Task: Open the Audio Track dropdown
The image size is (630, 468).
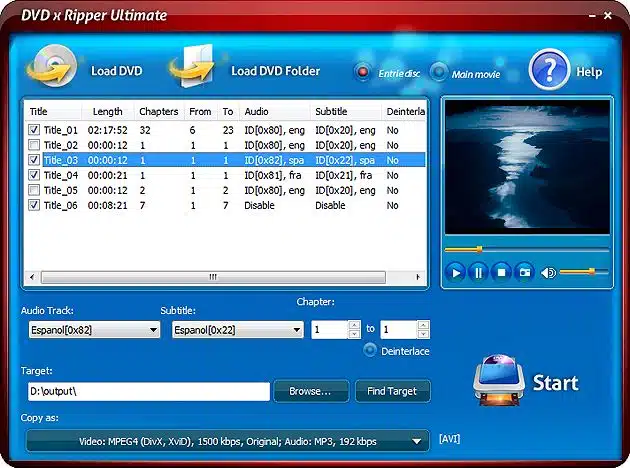Action: (x=94, y=330)
